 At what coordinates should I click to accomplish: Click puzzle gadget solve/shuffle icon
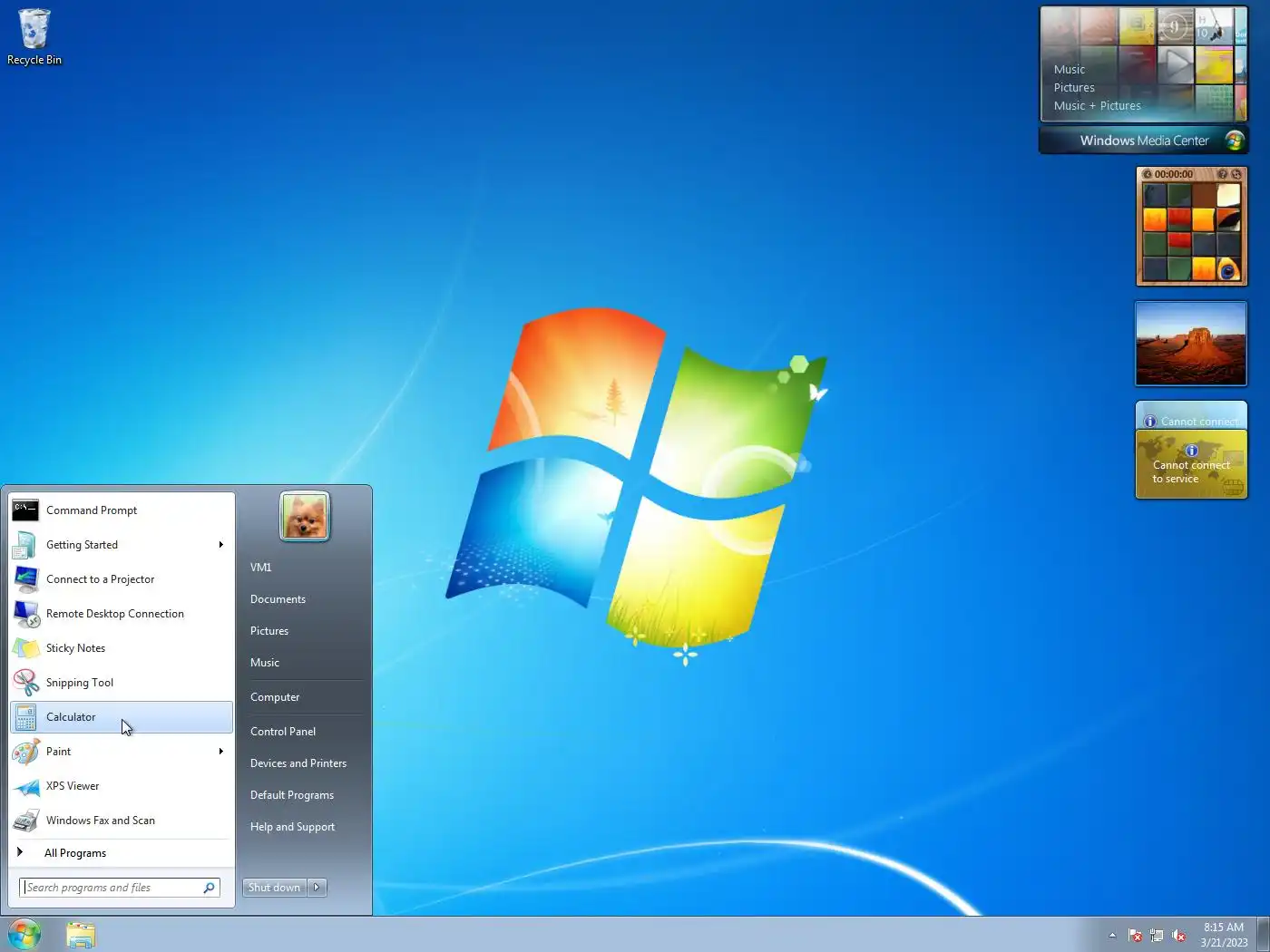tap(1236, 174)
